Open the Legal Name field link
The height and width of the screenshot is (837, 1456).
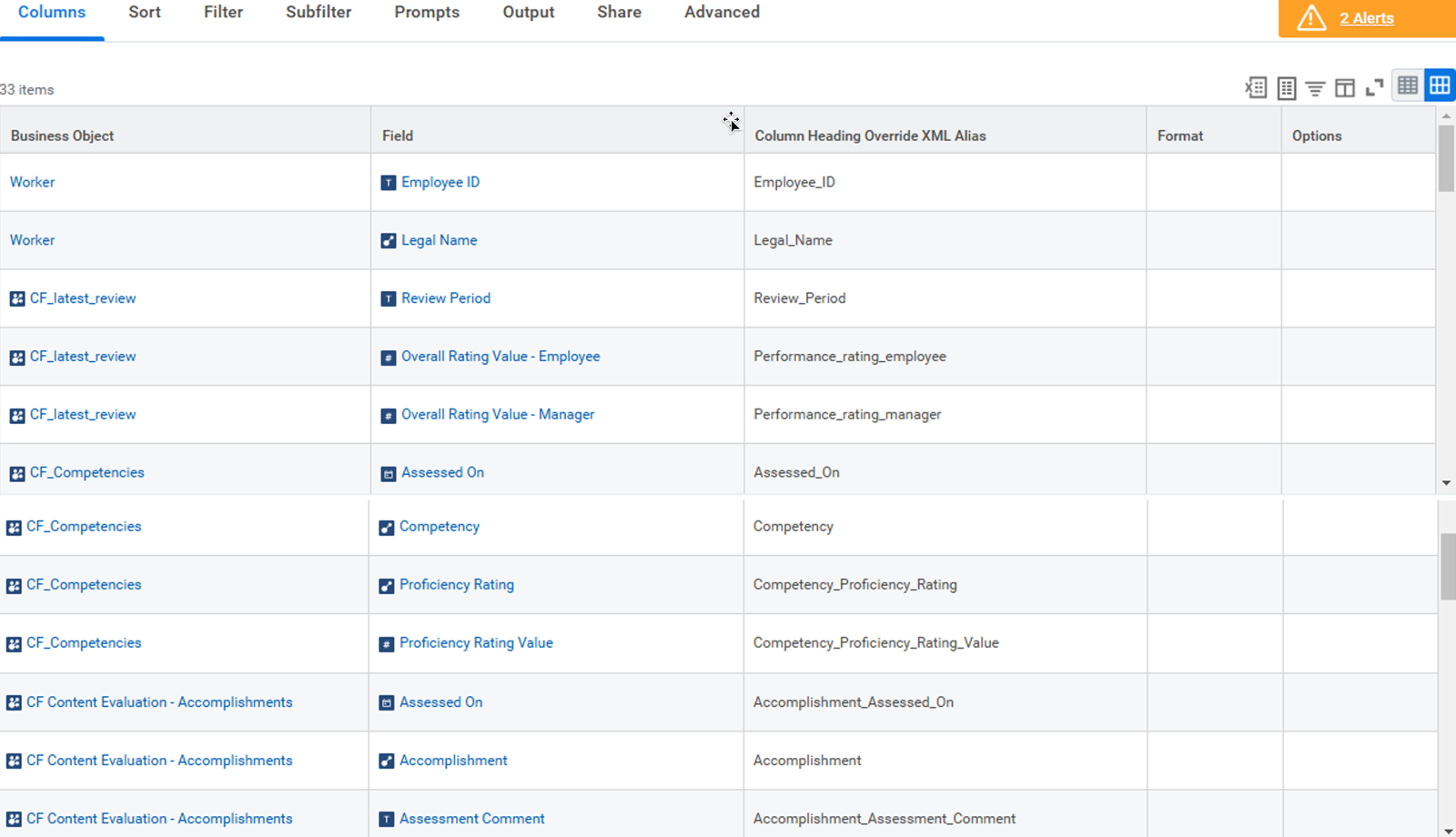(439, 240)
